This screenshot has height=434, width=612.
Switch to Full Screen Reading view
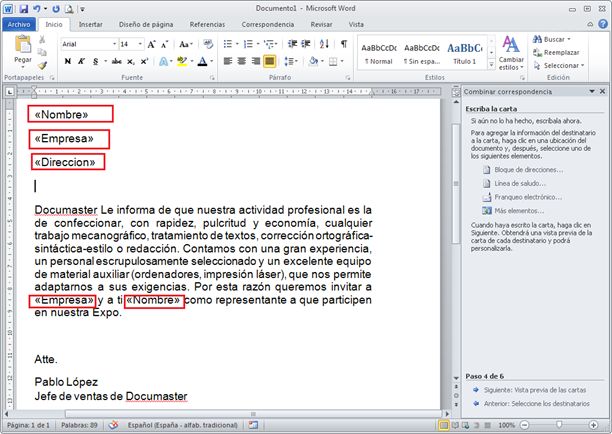[455, 425]
